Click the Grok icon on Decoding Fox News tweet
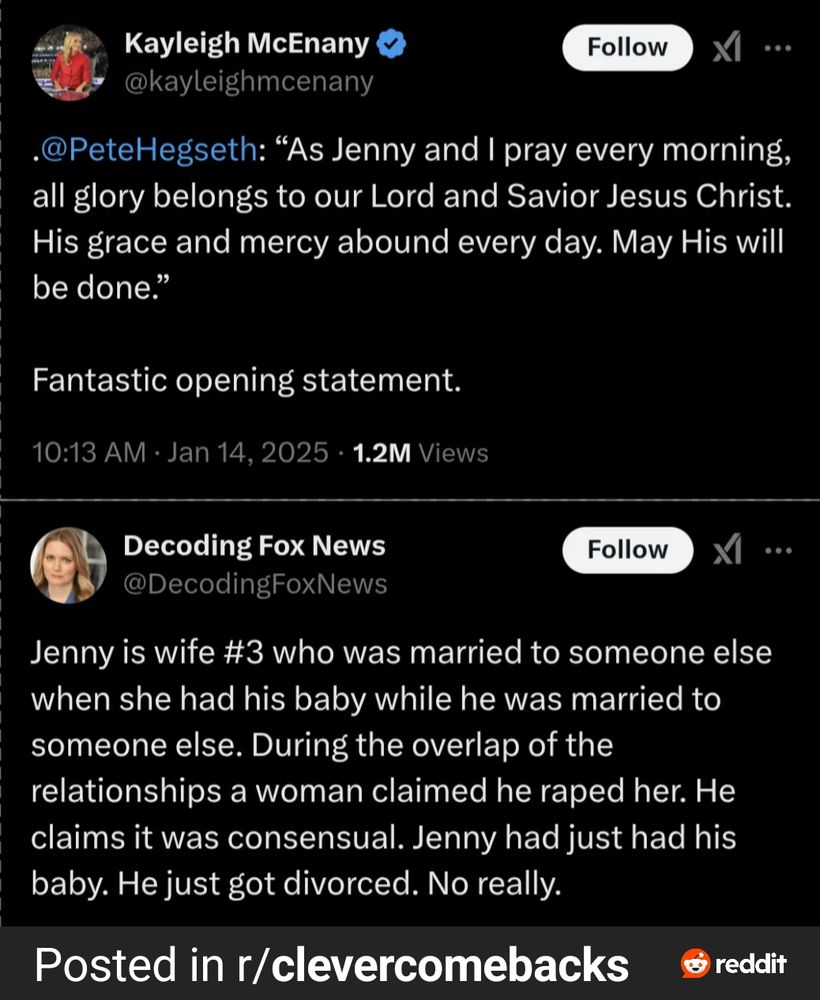This screenshot has width=820, height=1000. click(x=726, y=550)
